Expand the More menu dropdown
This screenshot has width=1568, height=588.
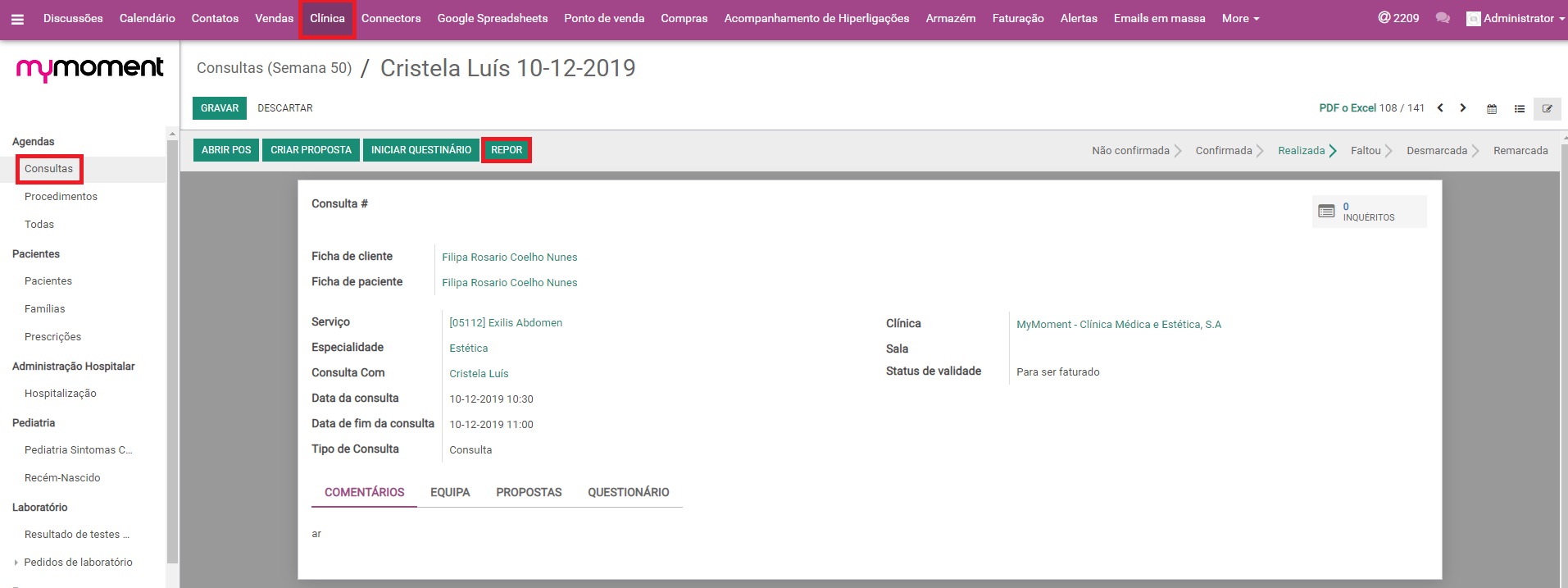click(1240, 18)
